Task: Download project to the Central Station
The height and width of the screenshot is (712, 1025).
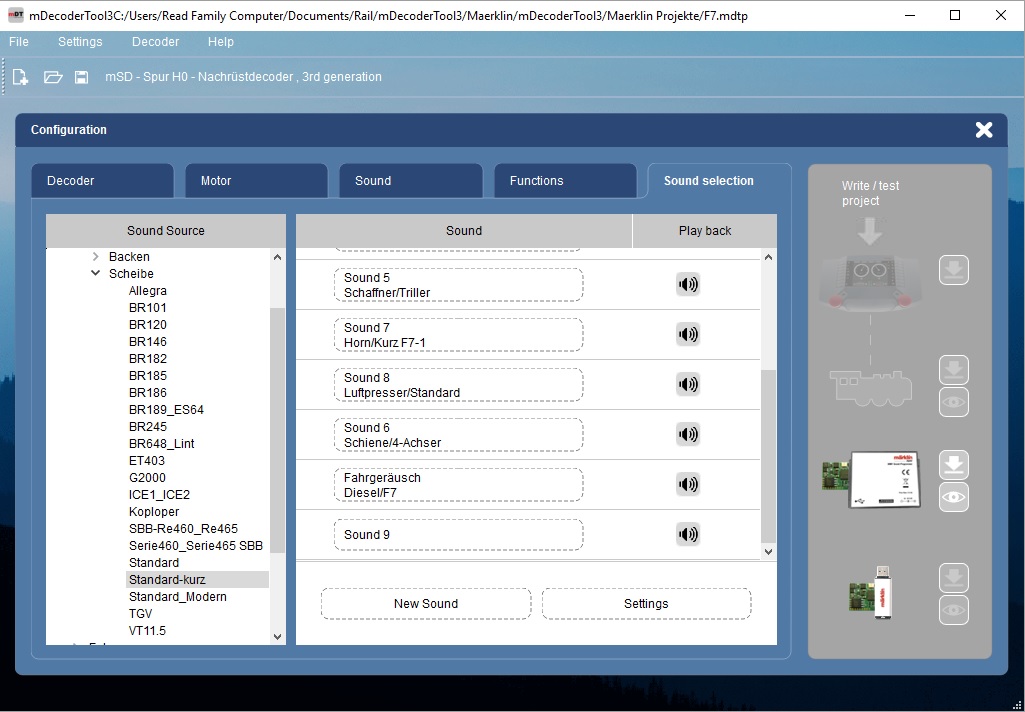Action: pos(954,270)
